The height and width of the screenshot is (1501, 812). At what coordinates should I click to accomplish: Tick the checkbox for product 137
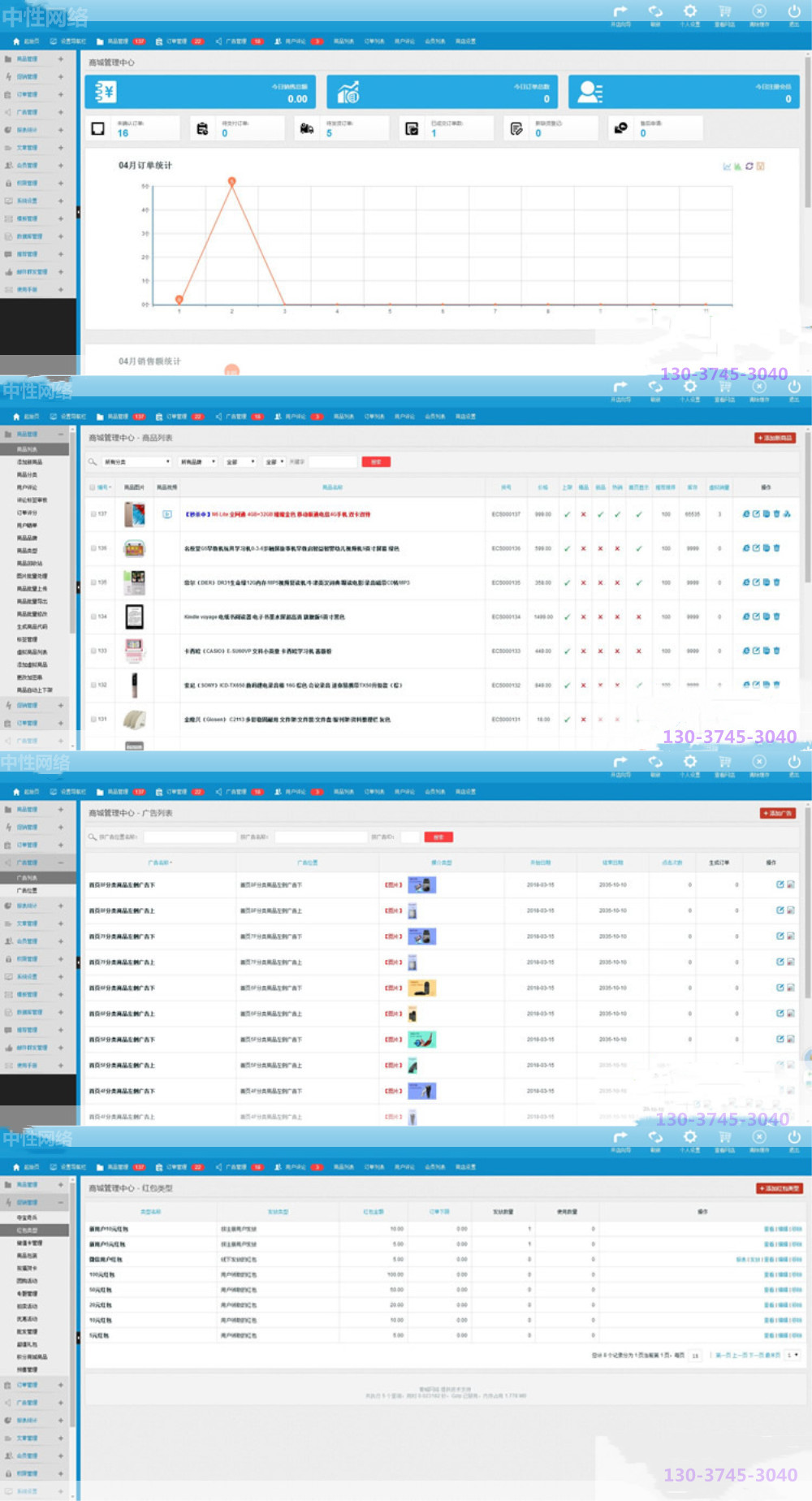[x=93, y=514]
